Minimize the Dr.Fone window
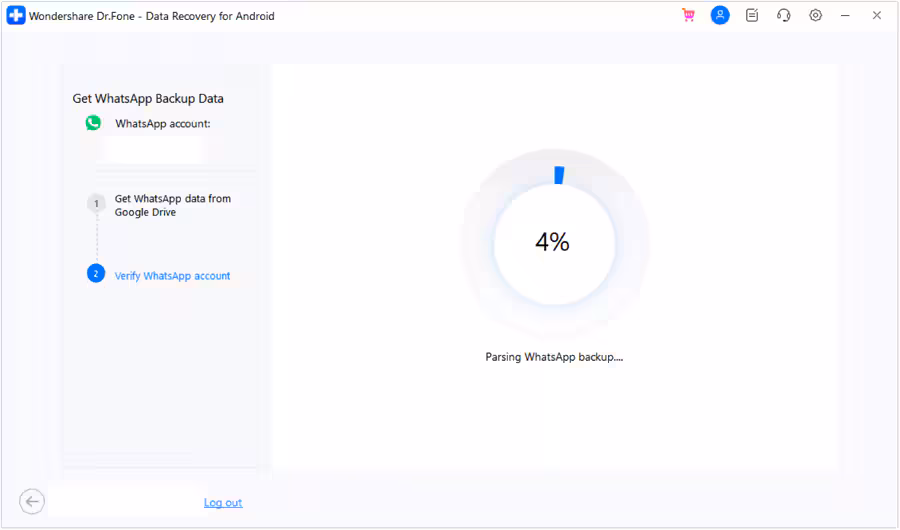Screen dimensions: 900x530 click(x=846, y=16)
